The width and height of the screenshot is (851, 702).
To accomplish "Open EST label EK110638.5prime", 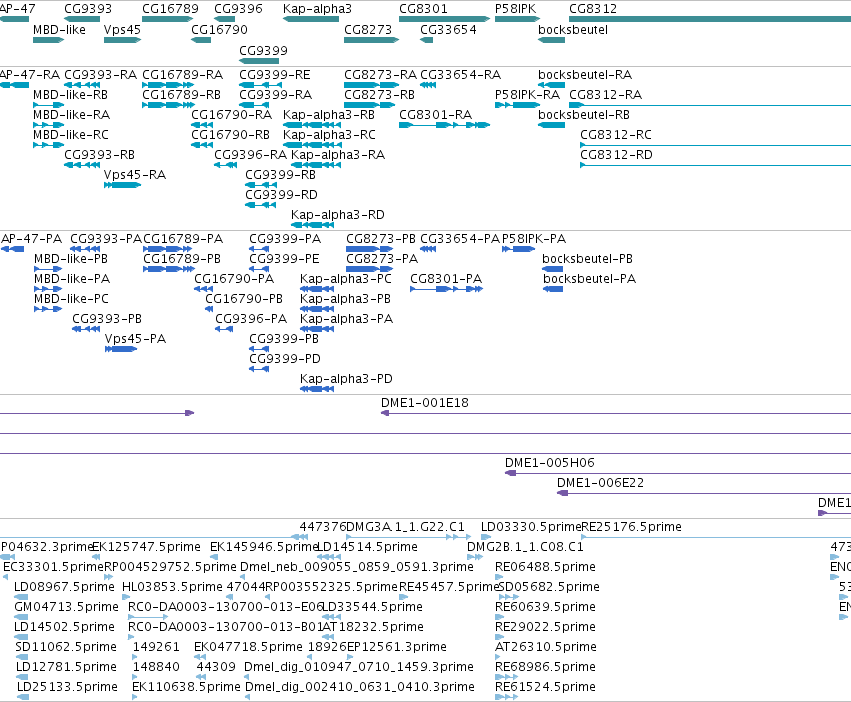I will coord(186,687).
